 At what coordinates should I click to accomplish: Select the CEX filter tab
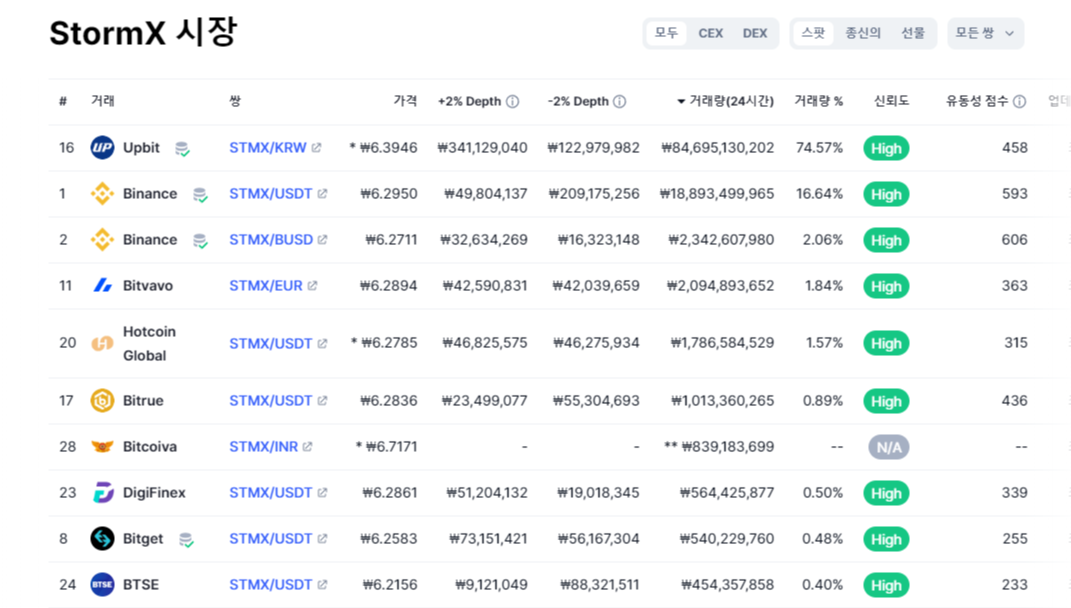[710, 33]
